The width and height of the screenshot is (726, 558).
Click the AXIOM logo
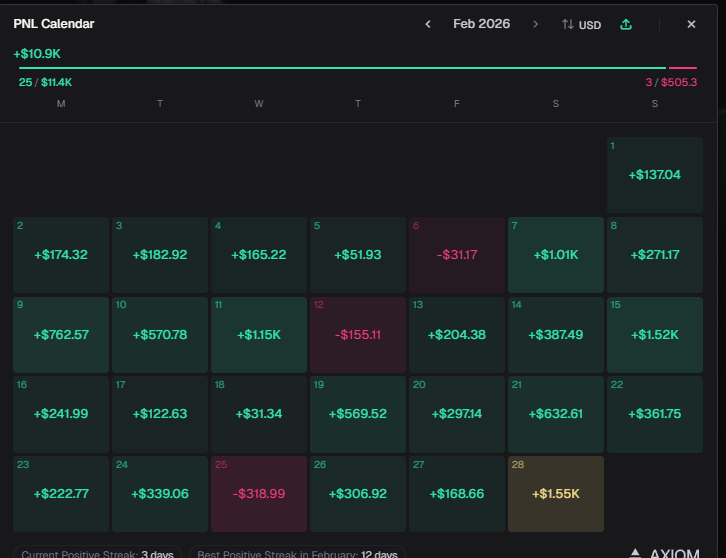(x=665, y=553)
